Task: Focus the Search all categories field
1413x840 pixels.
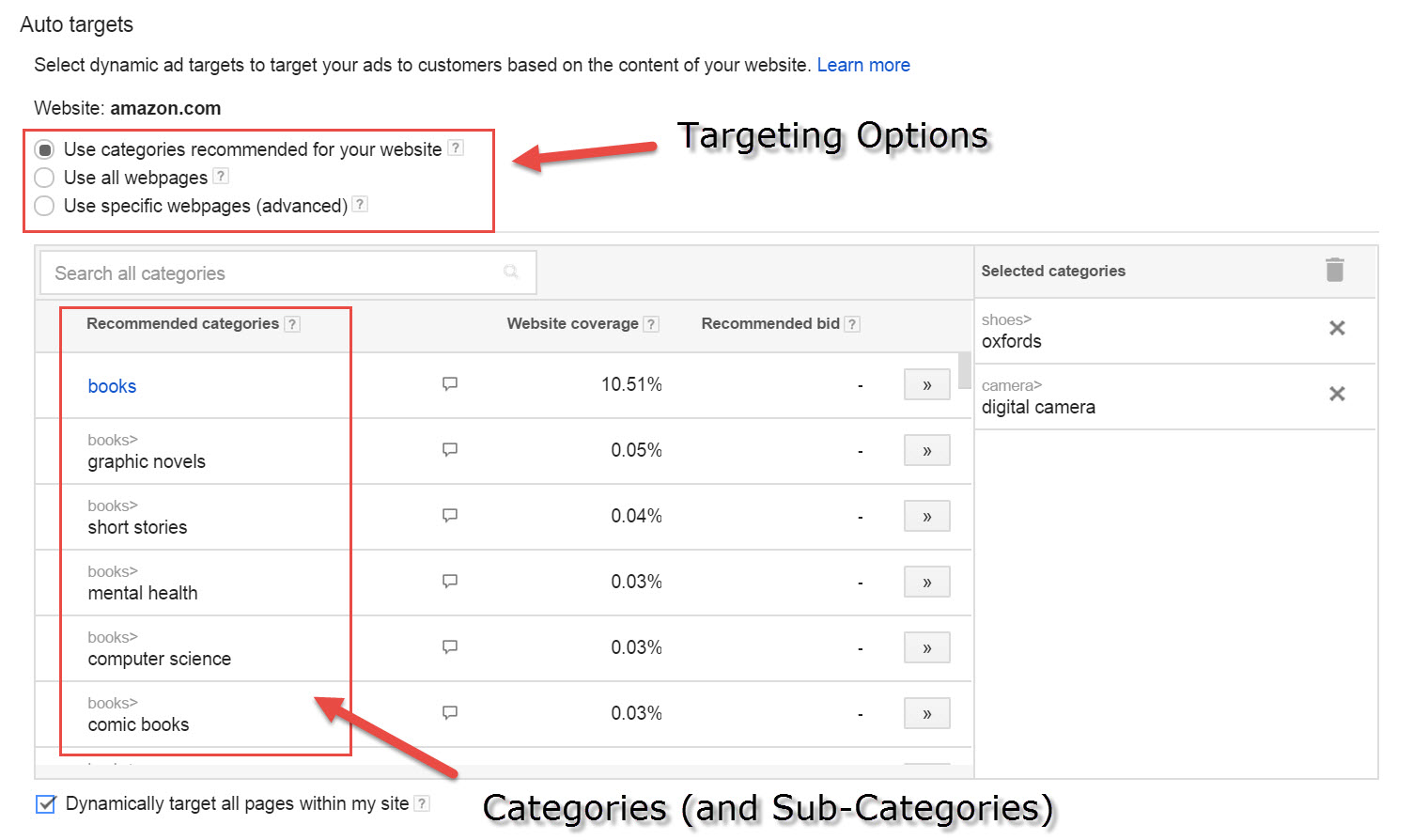Action: pyautogui.click(x=288, y=272)
